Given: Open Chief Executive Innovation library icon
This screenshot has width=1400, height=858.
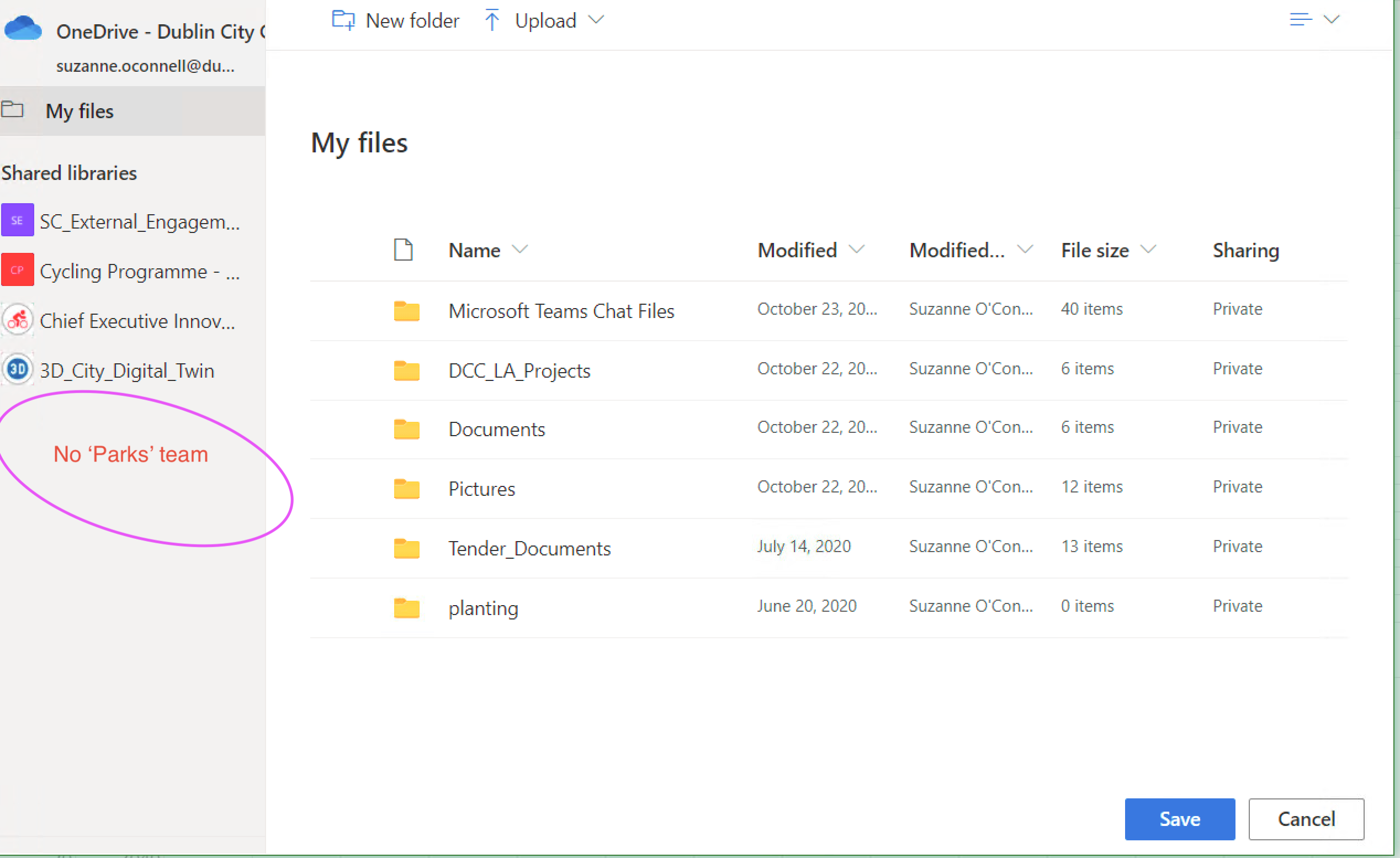Looking at the screenshot, I should [17, 320].
